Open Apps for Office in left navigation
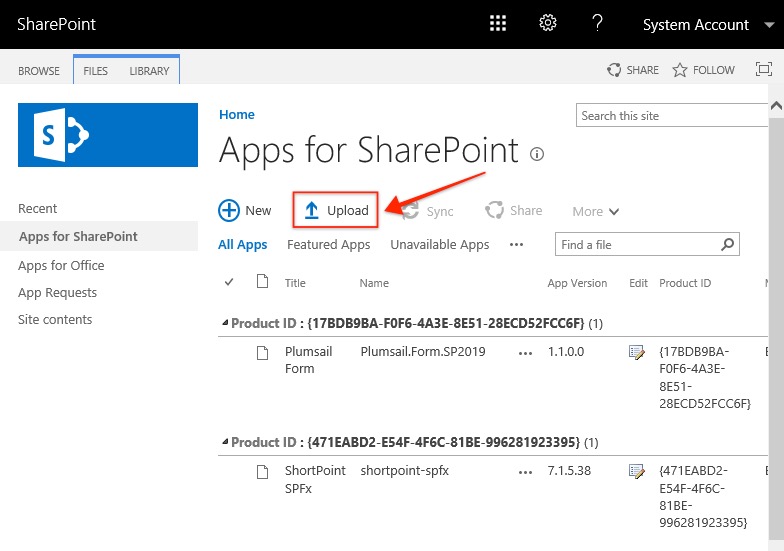Image resolution: width=784 pixels, height=551 pixels. tap(61, 266)
